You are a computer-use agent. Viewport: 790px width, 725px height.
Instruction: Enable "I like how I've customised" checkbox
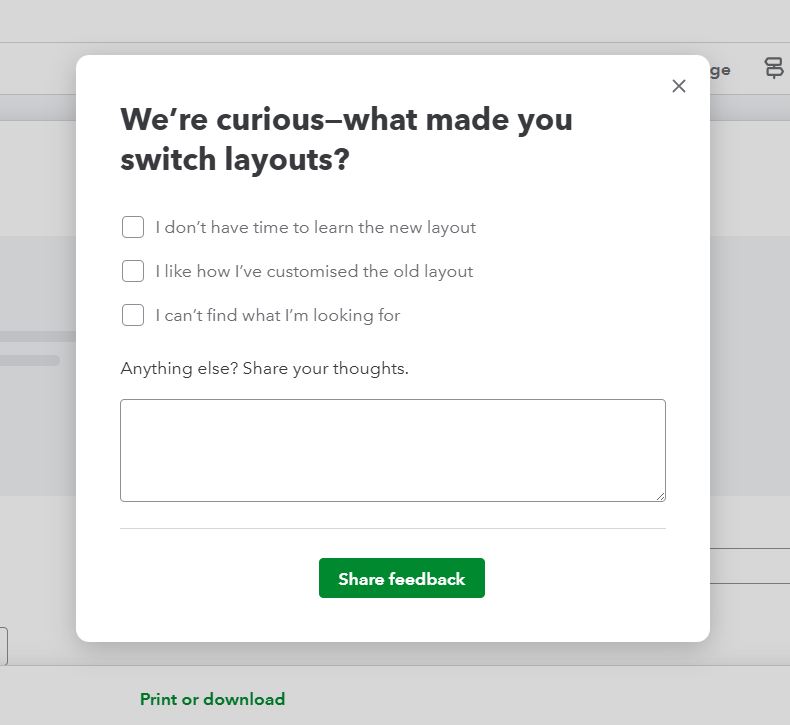(x=133, y=271)
